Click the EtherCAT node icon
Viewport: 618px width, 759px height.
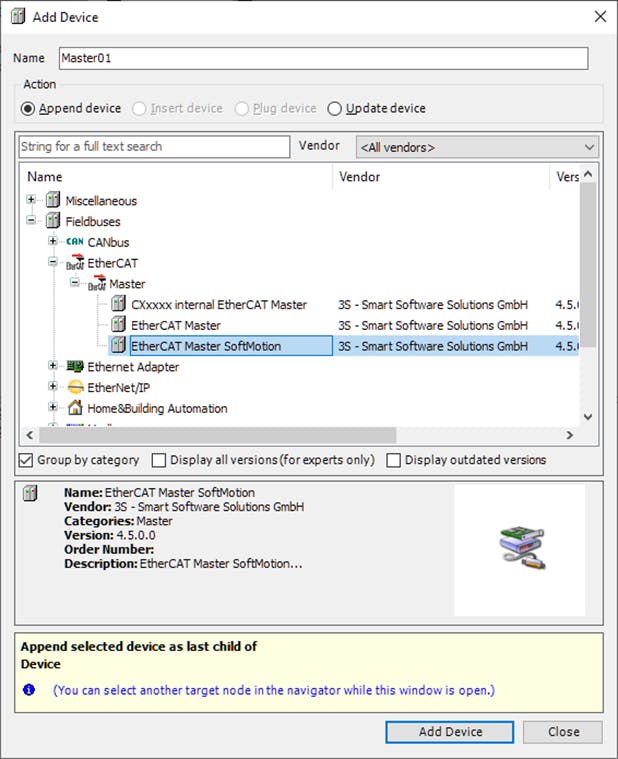pyautogui.click(x=75, y=264)
